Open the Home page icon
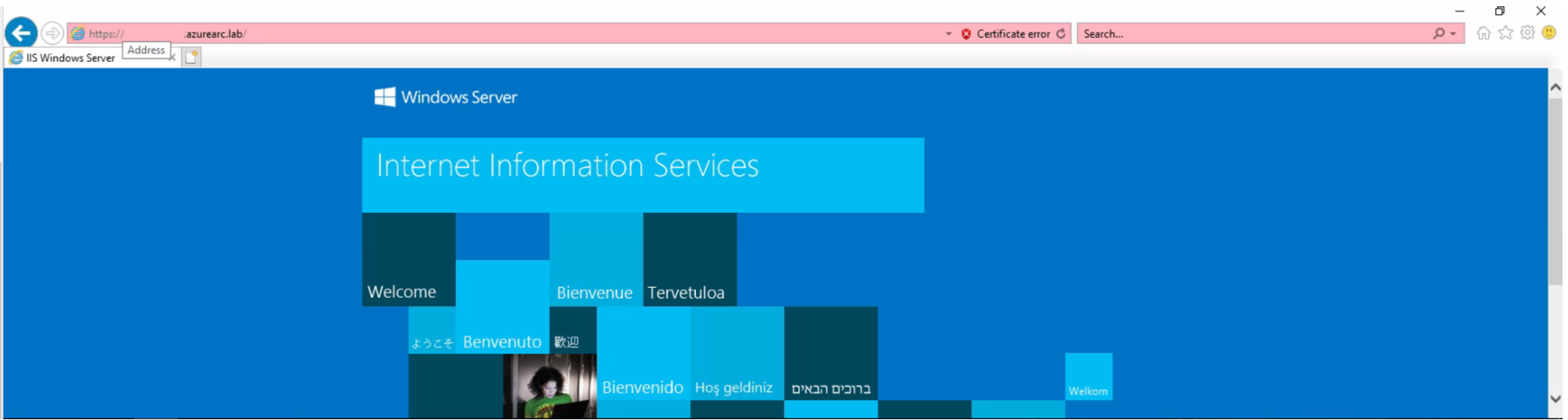The height and width of the screenshot is (420, 1568). click(x=1483, y=32)
